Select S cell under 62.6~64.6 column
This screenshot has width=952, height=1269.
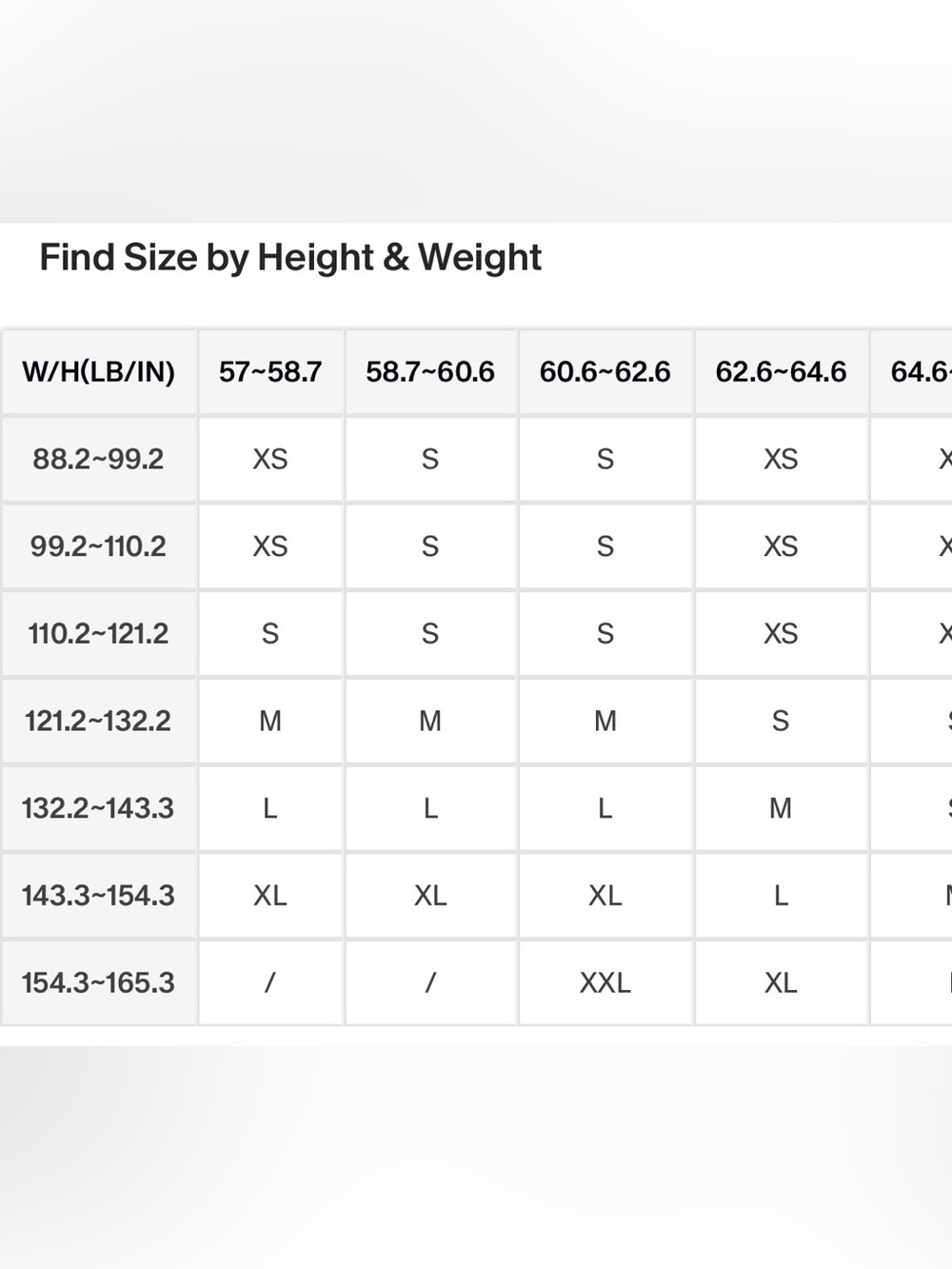pos(781,721)
